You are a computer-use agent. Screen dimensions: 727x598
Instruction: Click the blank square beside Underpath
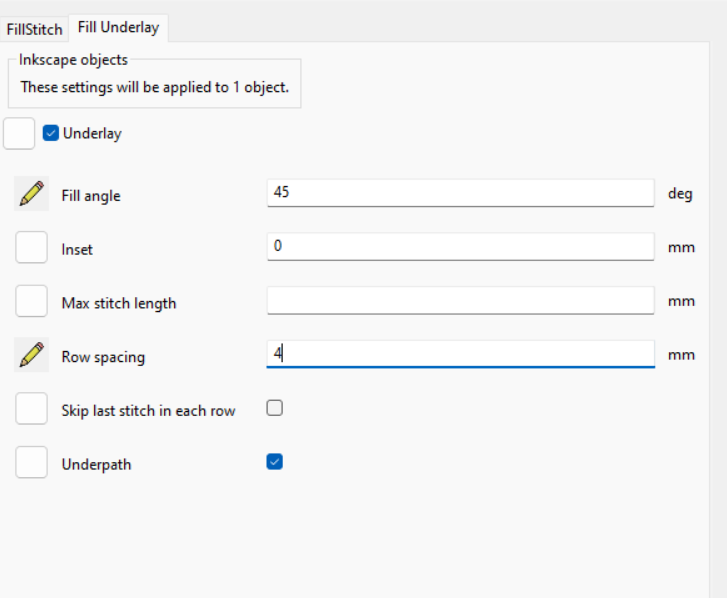click(x=32, y=463)
